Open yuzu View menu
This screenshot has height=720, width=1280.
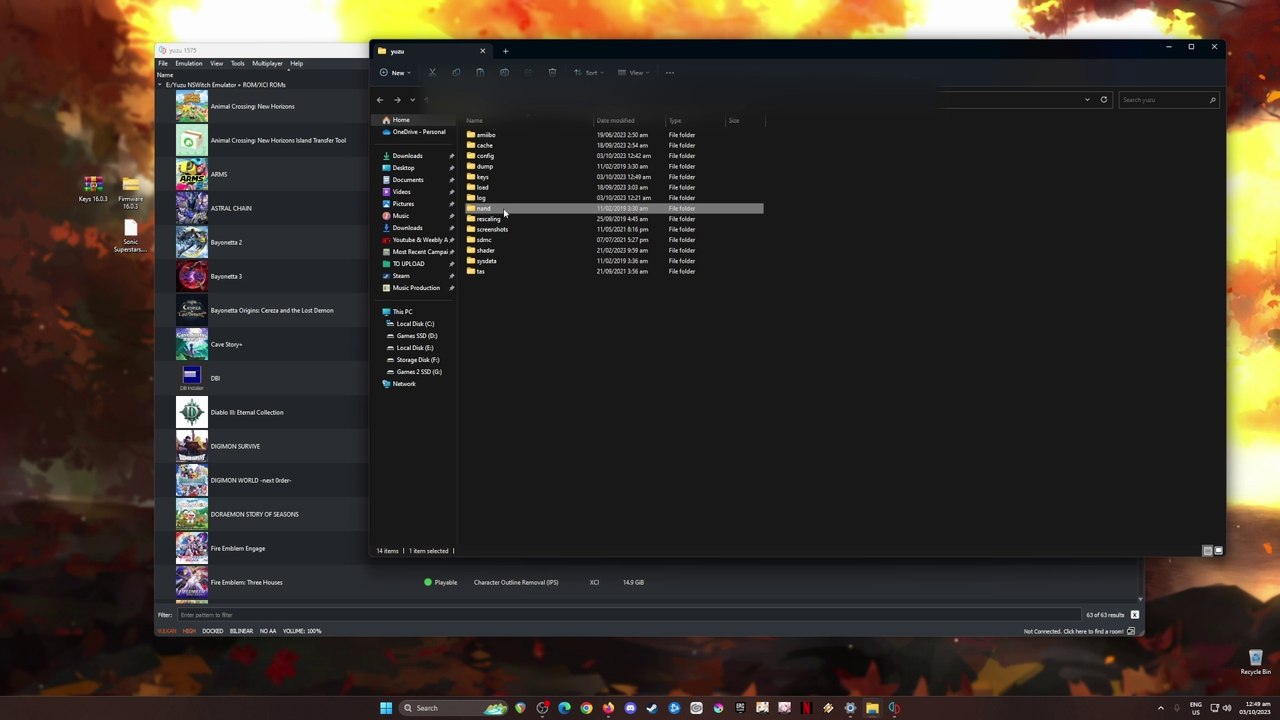coord(216,63)
